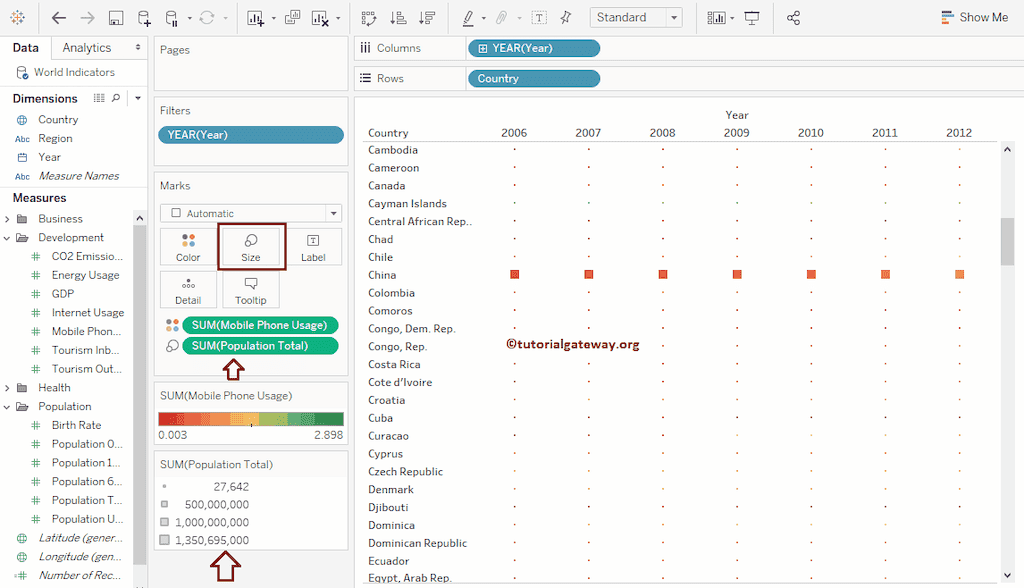Open Presentation Mode from the toolbar
The height and width of the screenshot is (588, 1024).
[752, 18]
